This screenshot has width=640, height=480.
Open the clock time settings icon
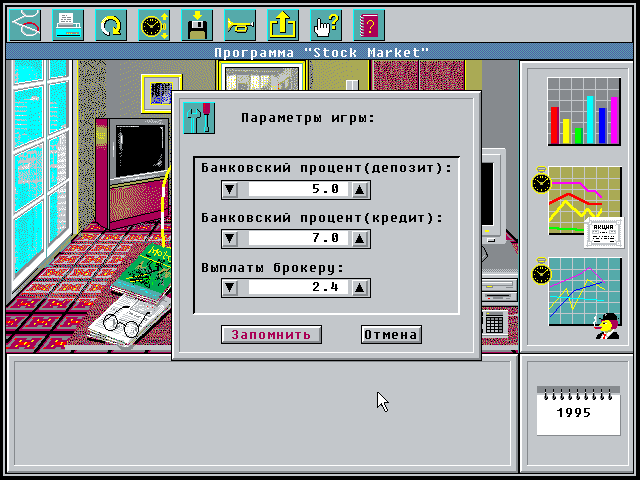point(154,25)
